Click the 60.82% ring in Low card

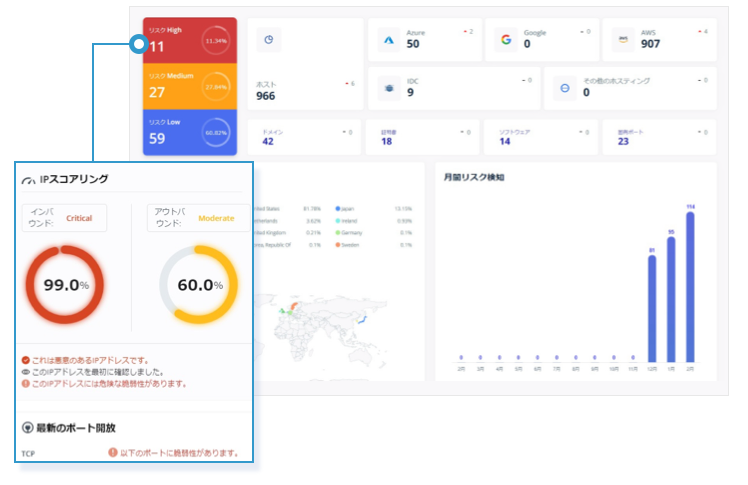[216, 133]
